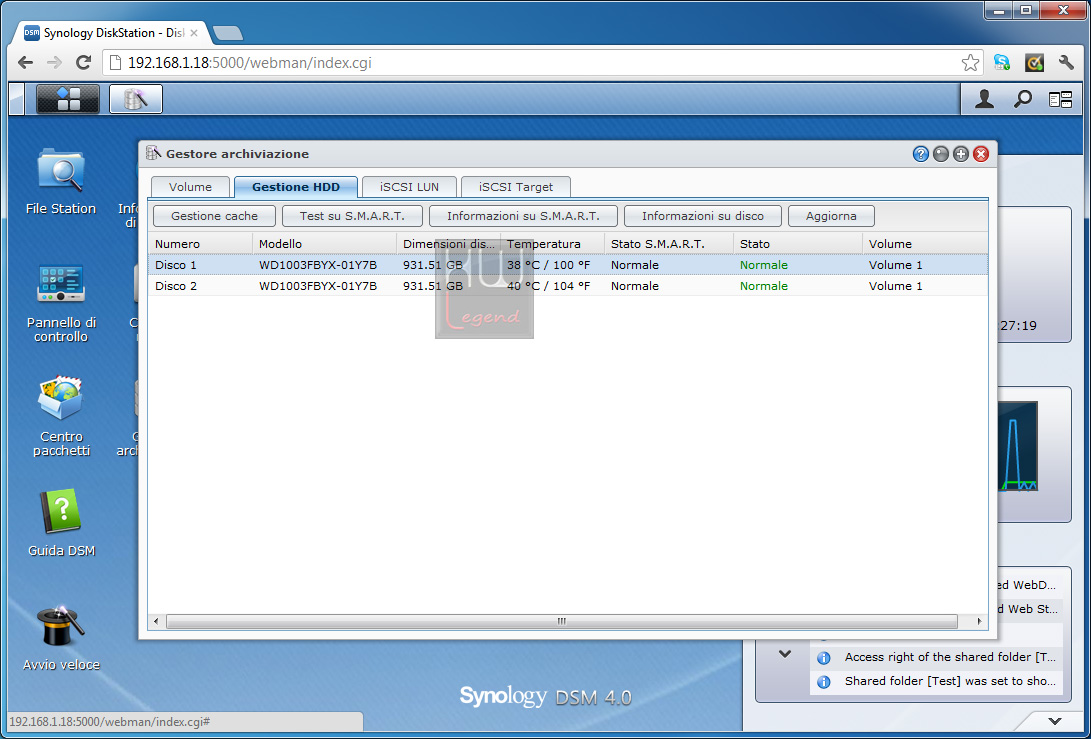Open the browser wrench menu icon
Viewport: 1091px width, 739px height.
pos(1066,63)
